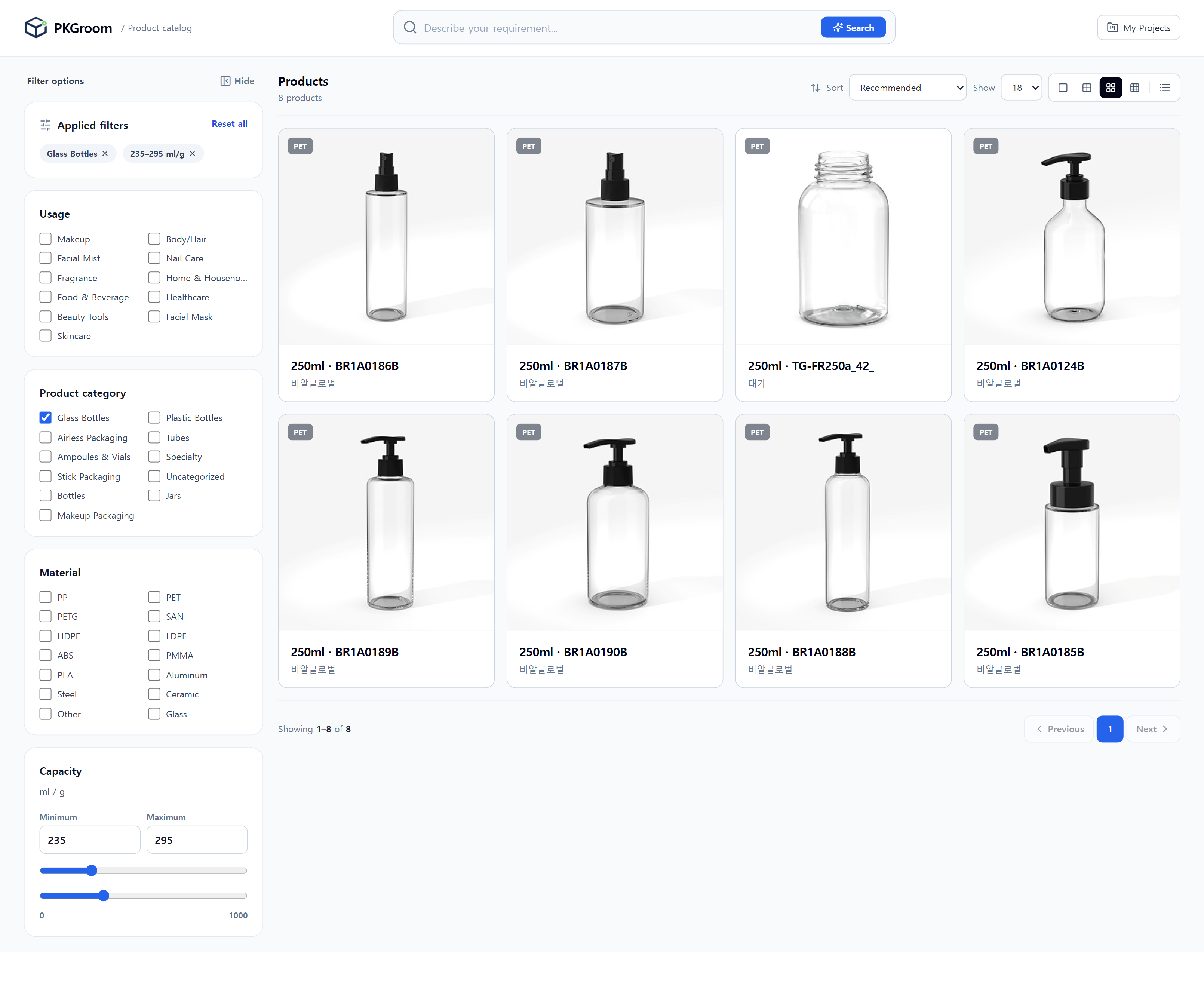
Task: Open the BR1A0190B pump bottle thumbnail
Action: (614, 522)
